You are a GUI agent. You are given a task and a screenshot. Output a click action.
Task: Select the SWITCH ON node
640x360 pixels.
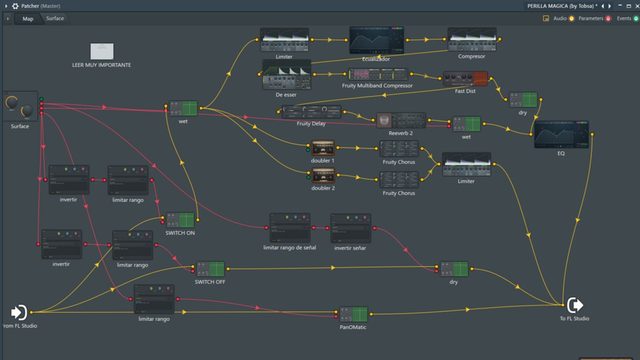(x=180, y=220)
